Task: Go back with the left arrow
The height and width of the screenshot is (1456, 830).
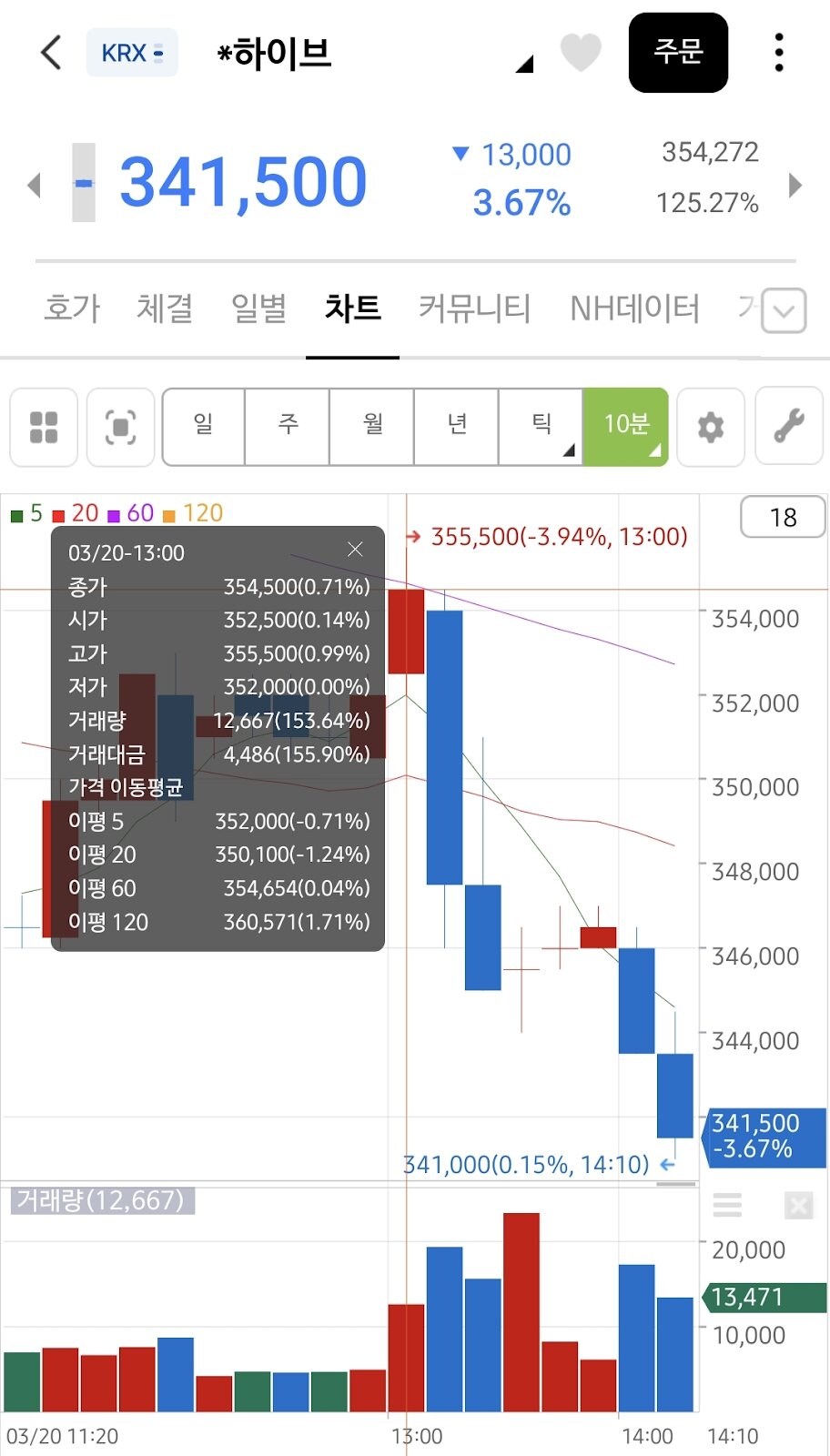Action: click(51, 53)
